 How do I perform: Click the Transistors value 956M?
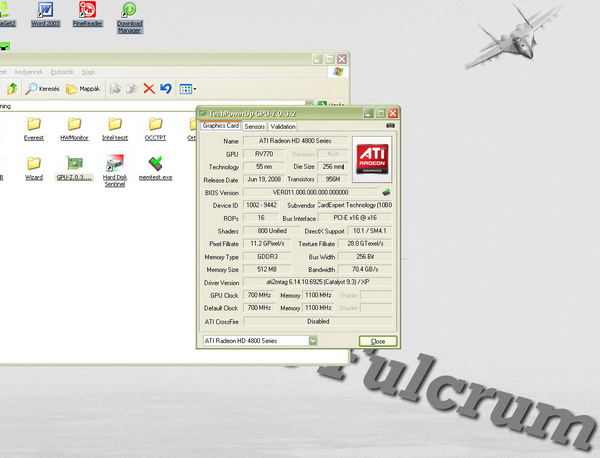(333, 179)
